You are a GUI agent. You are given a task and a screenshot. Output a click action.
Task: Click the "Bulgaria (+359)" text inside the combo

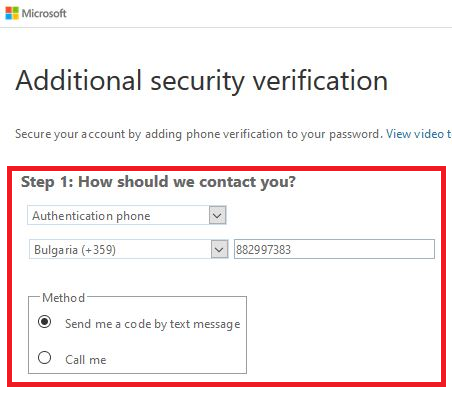tap(75, 250)
